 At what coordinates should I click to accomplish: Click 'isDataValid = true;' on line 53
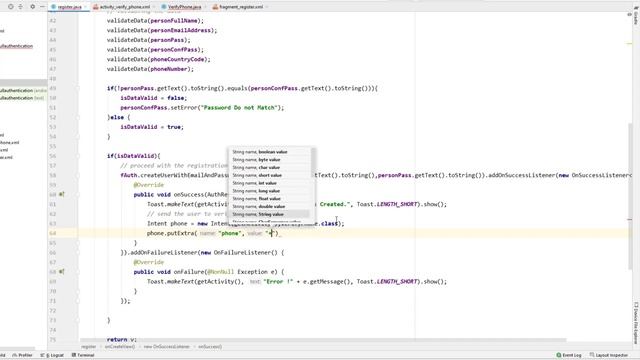[152, 127]
